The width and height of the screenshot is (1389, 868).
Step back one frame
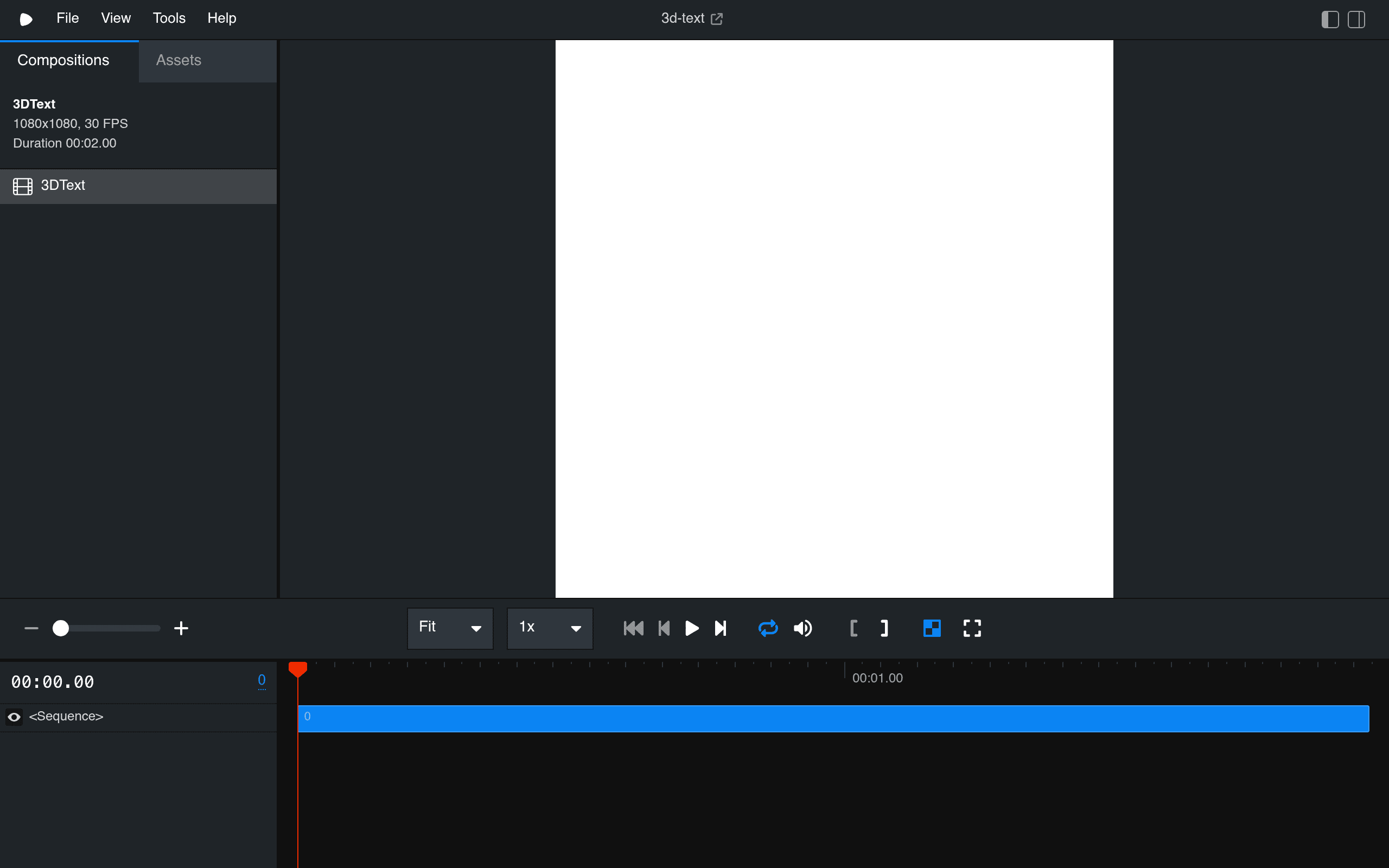pos(664,629)
